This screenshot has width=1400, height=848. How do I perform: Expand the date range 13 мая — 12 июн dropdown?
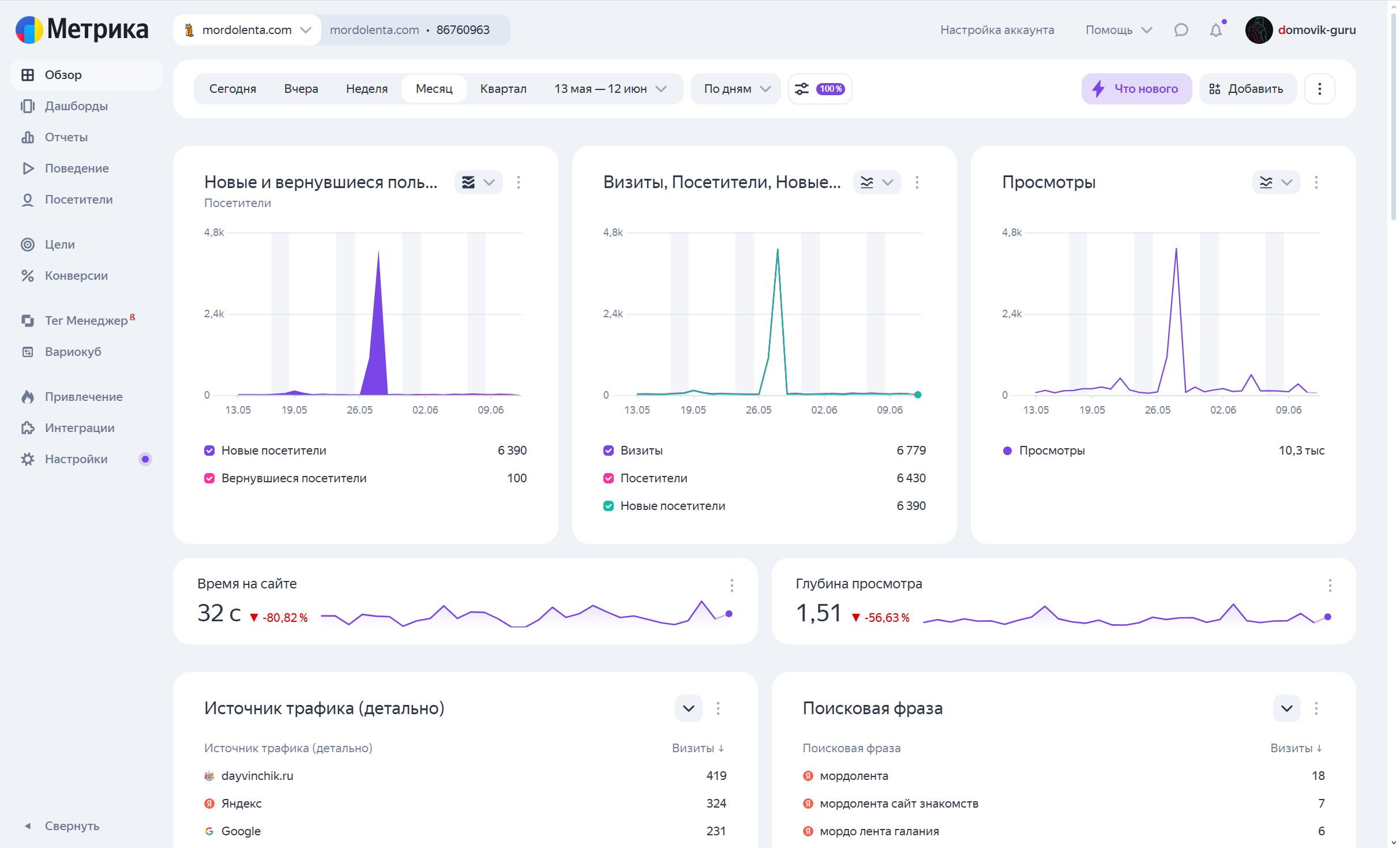click(610, 89)
